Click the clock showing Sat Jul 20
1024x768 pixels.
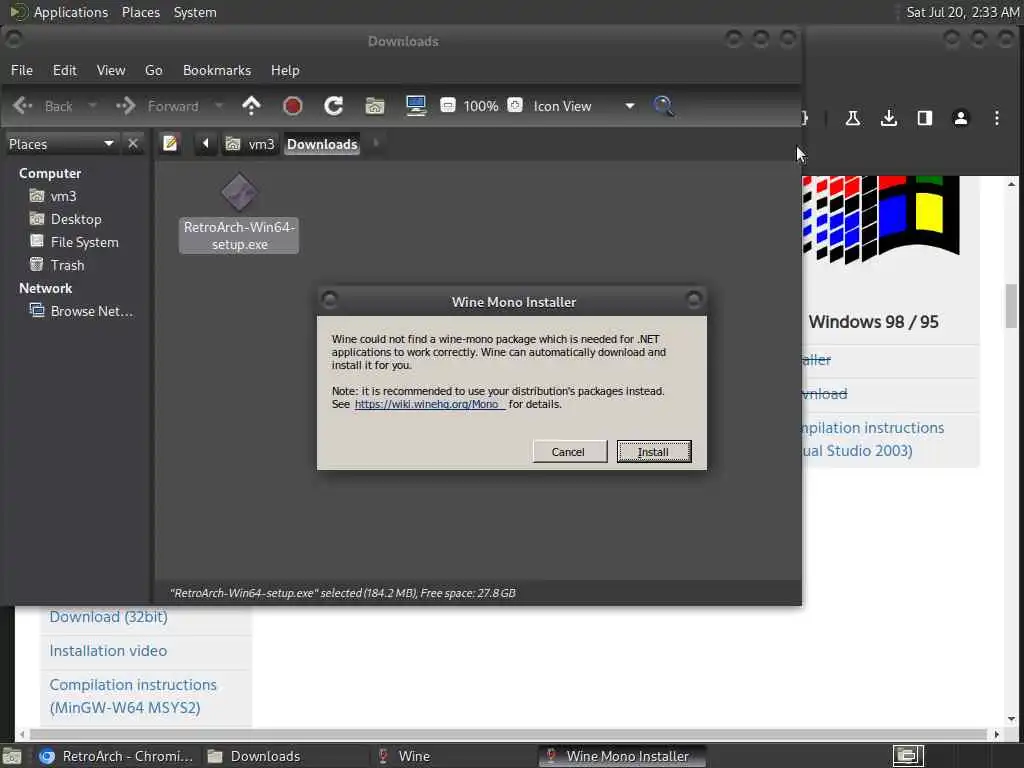pos(962,12)
